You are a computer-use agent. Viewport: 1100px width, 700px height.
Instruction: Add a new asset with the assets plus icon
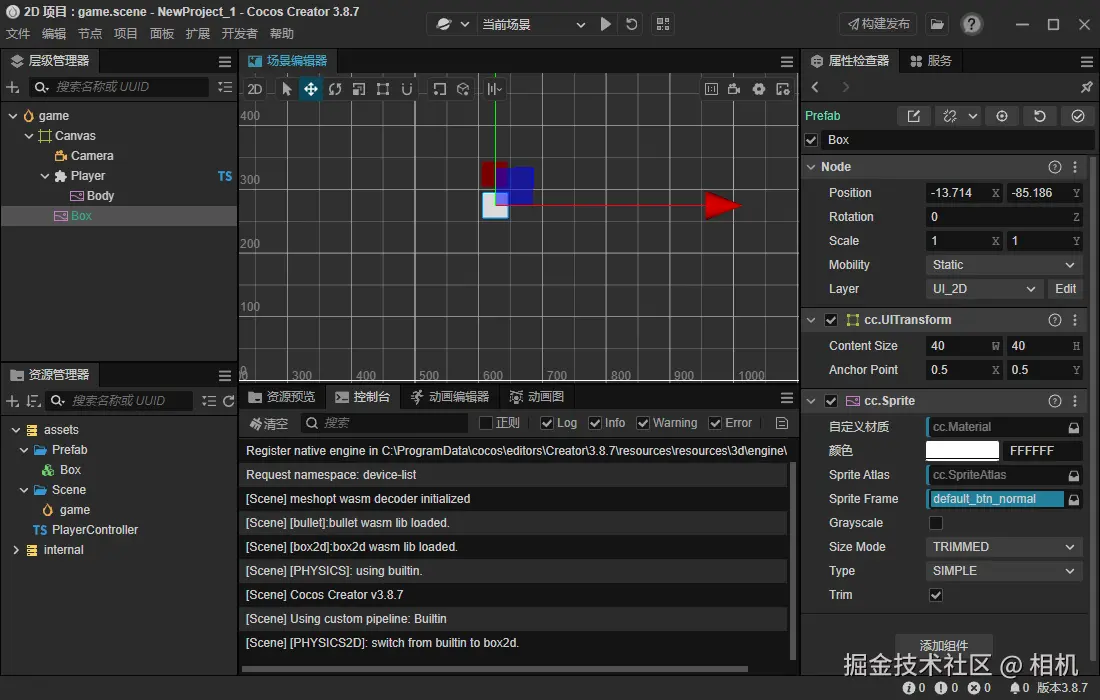point(13,401)
